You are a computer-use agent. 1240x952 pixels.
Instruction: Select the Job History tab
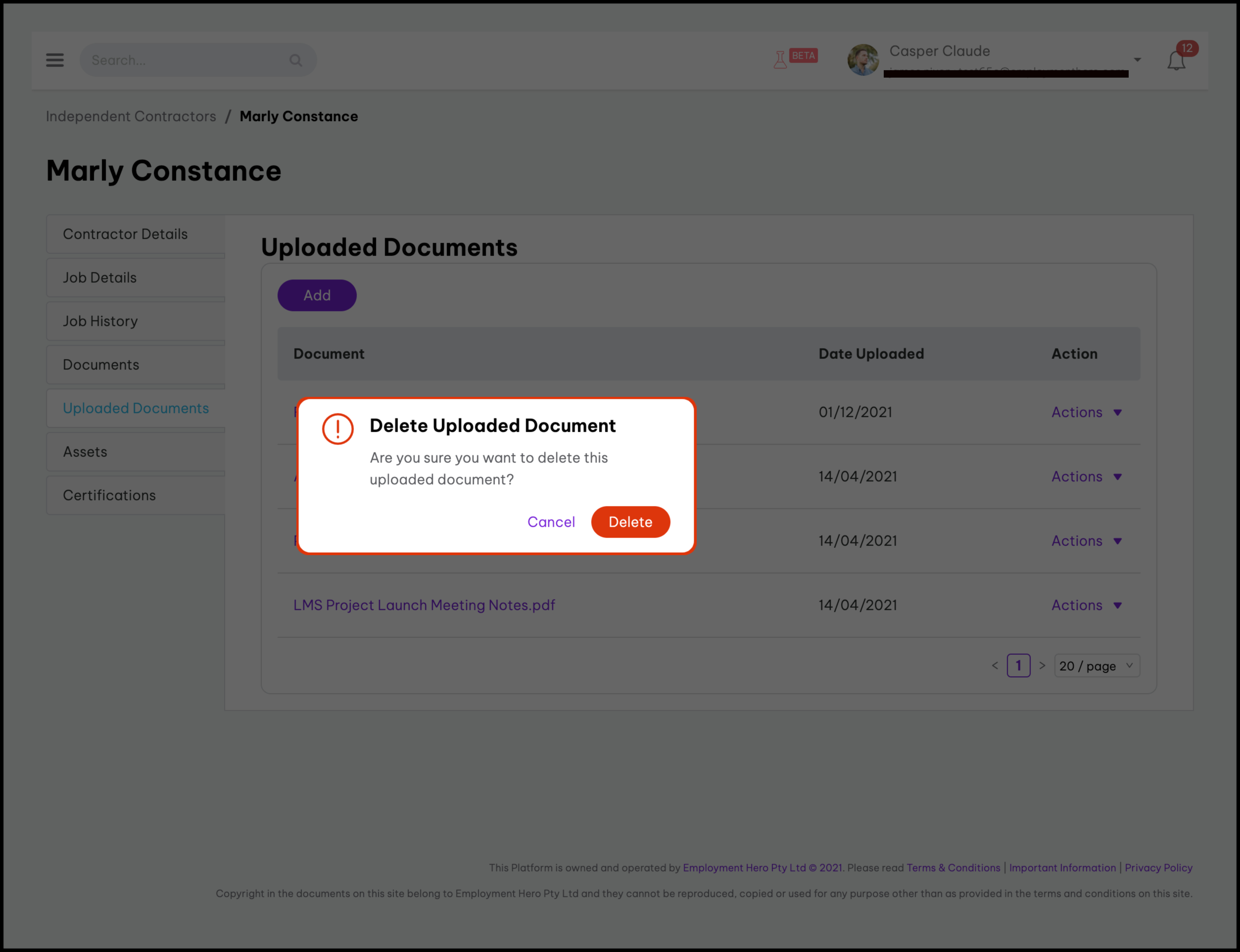point(100,321)
